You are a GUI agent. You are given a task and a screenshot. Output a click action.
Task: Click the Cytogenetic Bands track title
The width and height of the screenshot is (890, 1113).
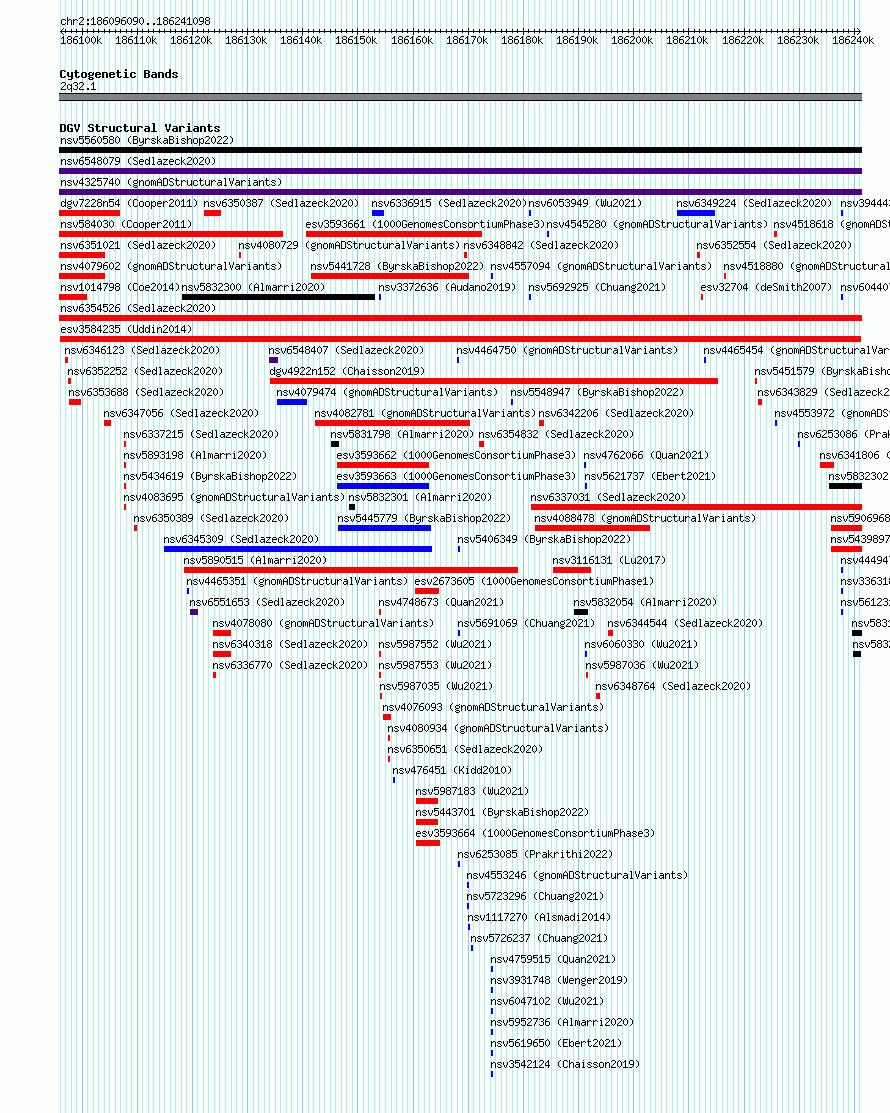(119, 74)
